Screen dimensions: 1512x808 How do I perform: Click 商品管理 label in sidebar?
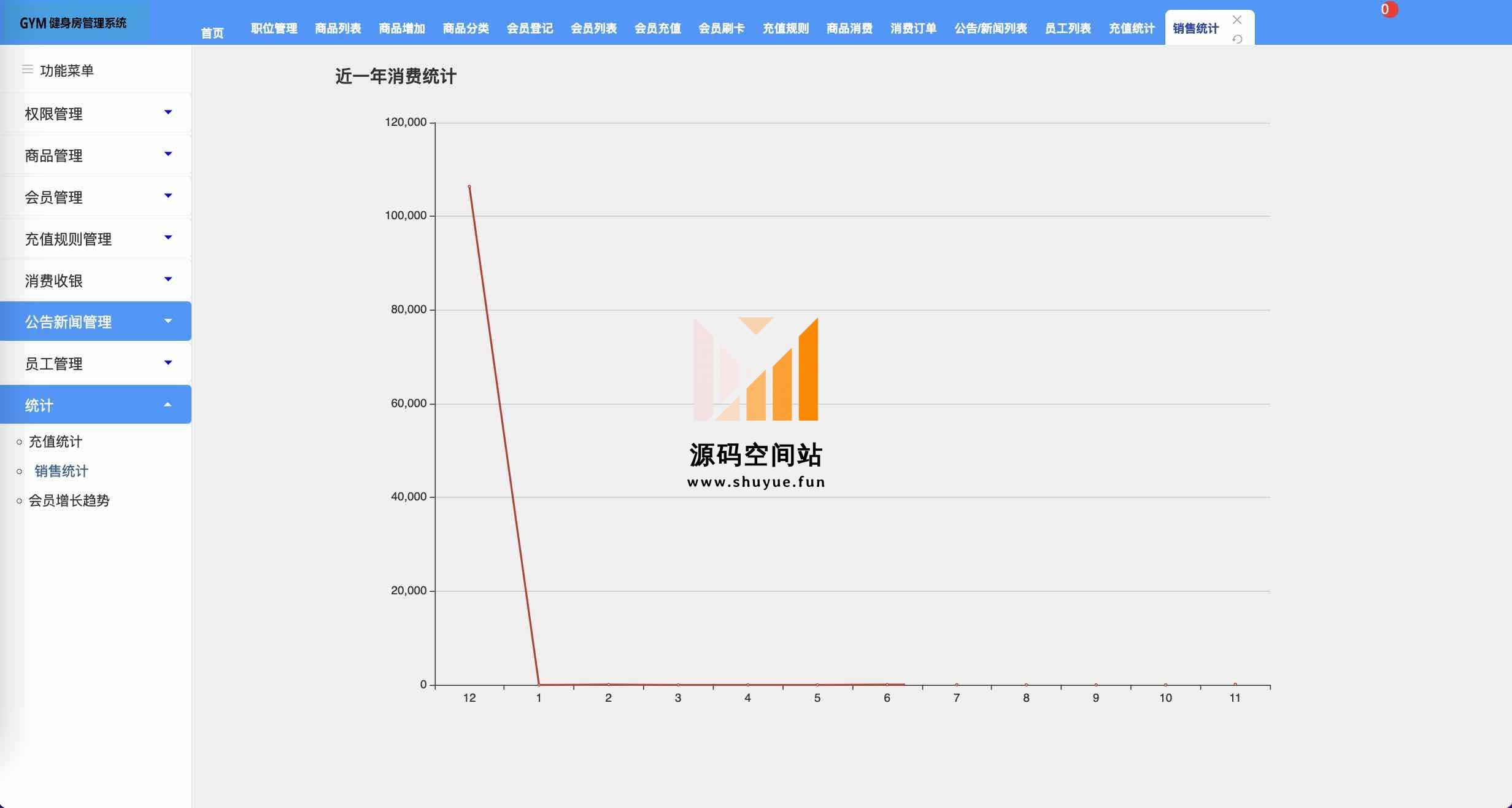(x=53, y=155)
